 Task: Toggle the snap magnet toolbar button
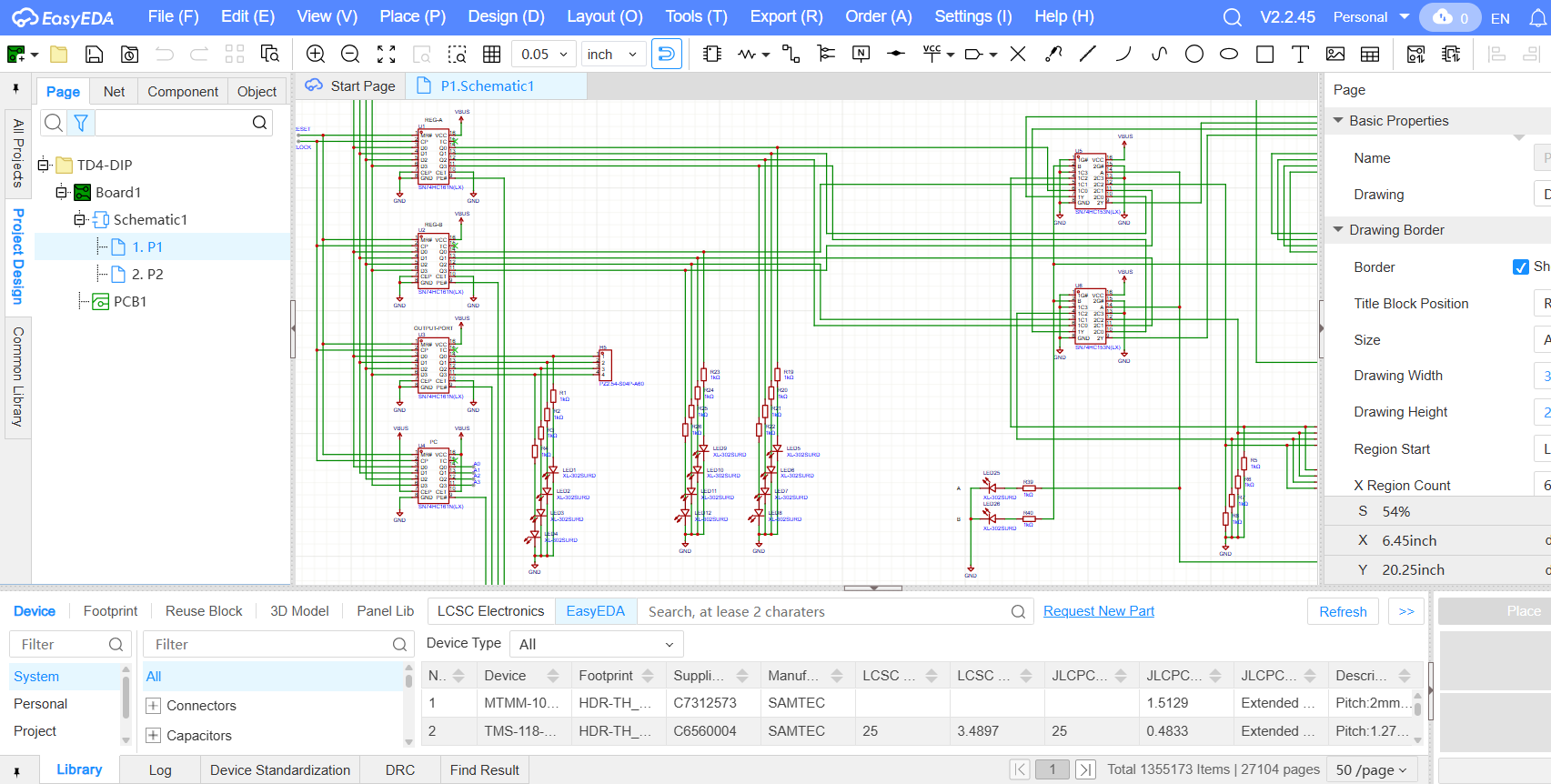(667, 55)
